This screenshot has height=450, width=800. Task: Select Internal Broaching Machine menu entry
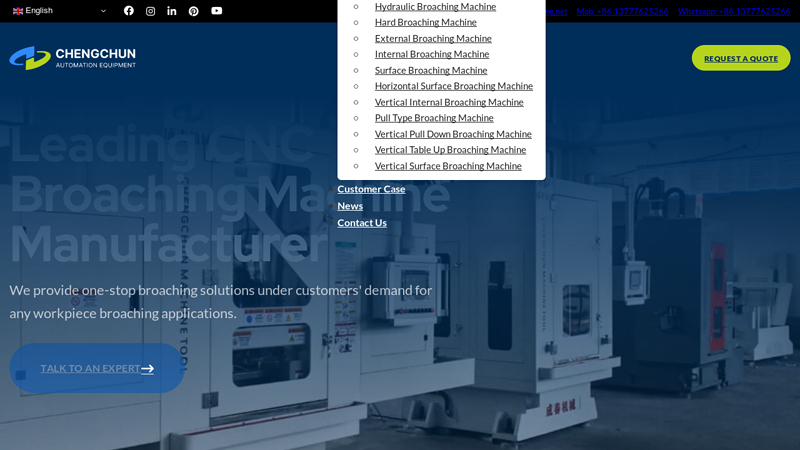(x=432, y=54)
